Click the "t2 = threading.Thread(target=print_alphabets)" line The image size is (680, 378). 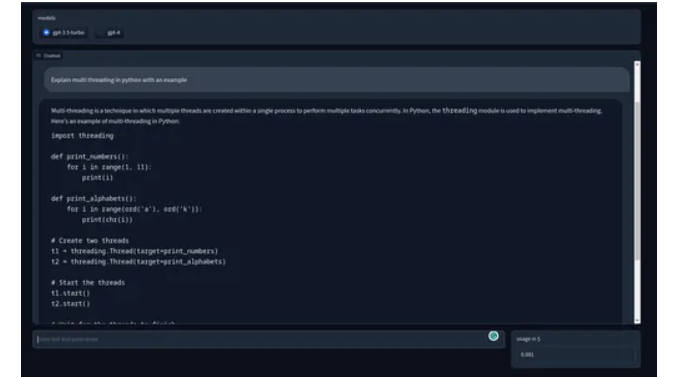[138, 262]
